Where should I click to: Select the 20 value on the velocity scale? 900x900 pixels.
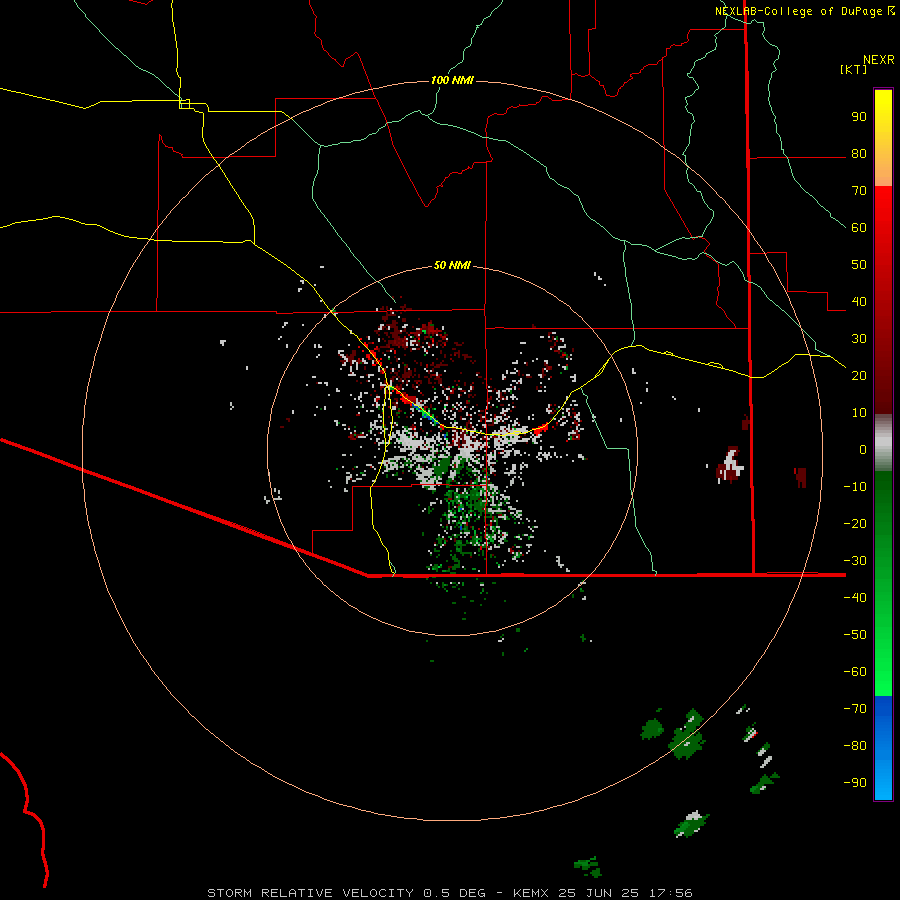pos(859,375)
